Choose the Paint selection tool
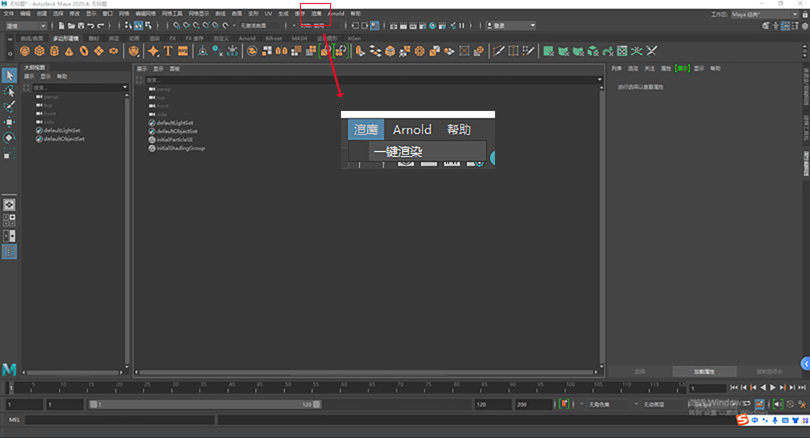Image resolution: width=810 pixels, height=438 pixels. [9, 106]
